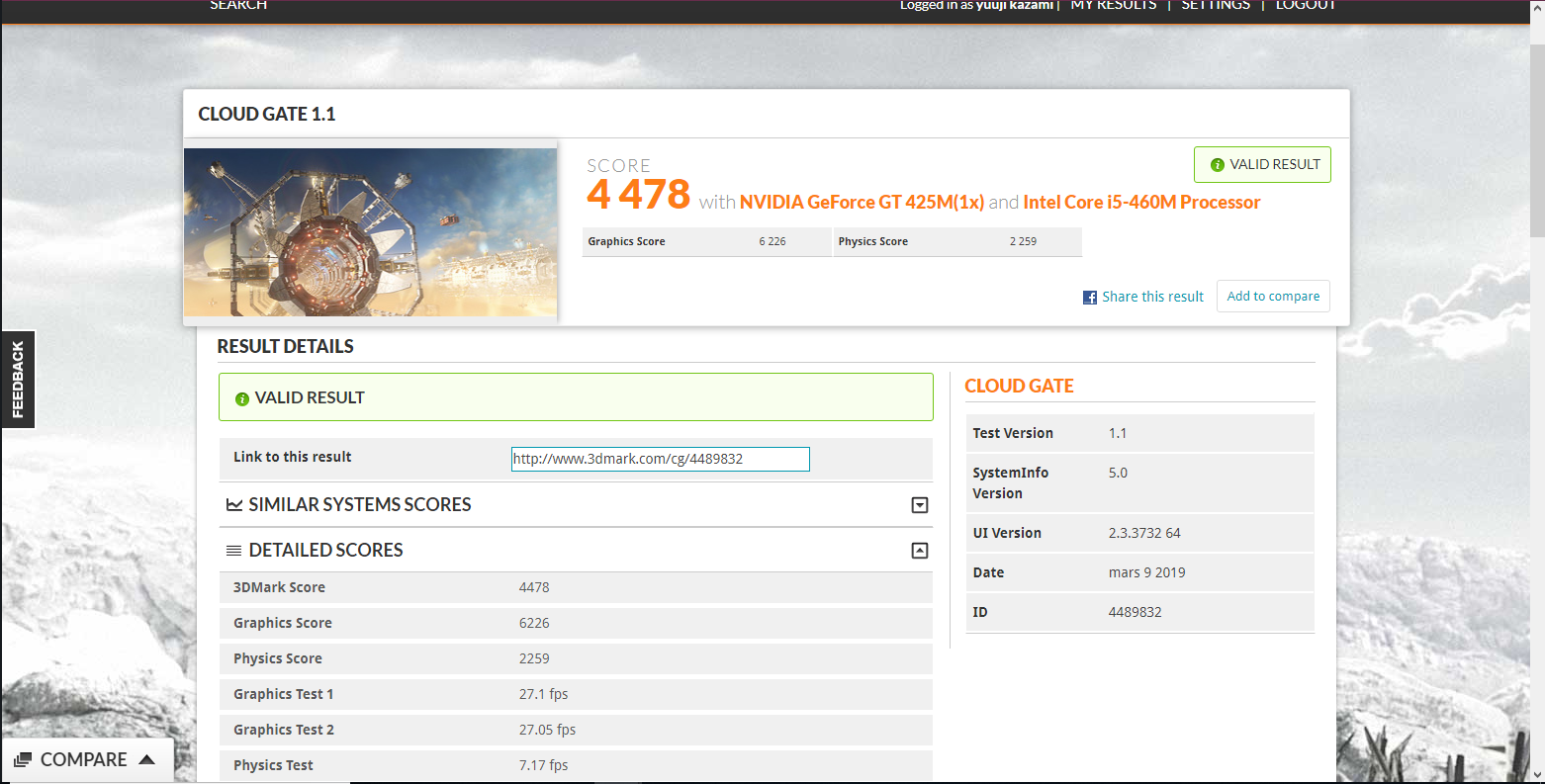The image size is (1545, 784).
Task: Click the main score 4 478
Action: coord(638,195)
